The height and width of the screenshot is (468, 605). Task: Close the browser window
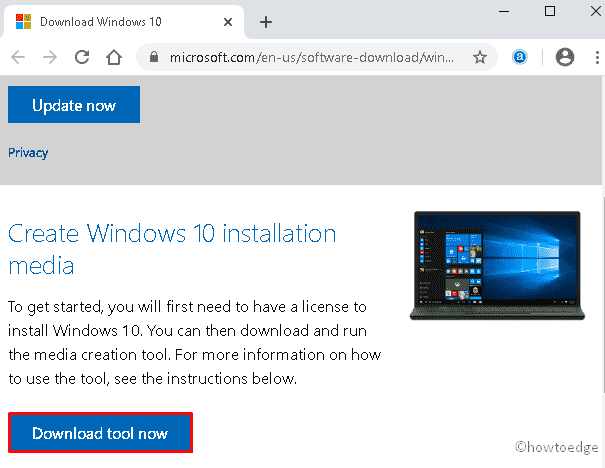(596, 11)
